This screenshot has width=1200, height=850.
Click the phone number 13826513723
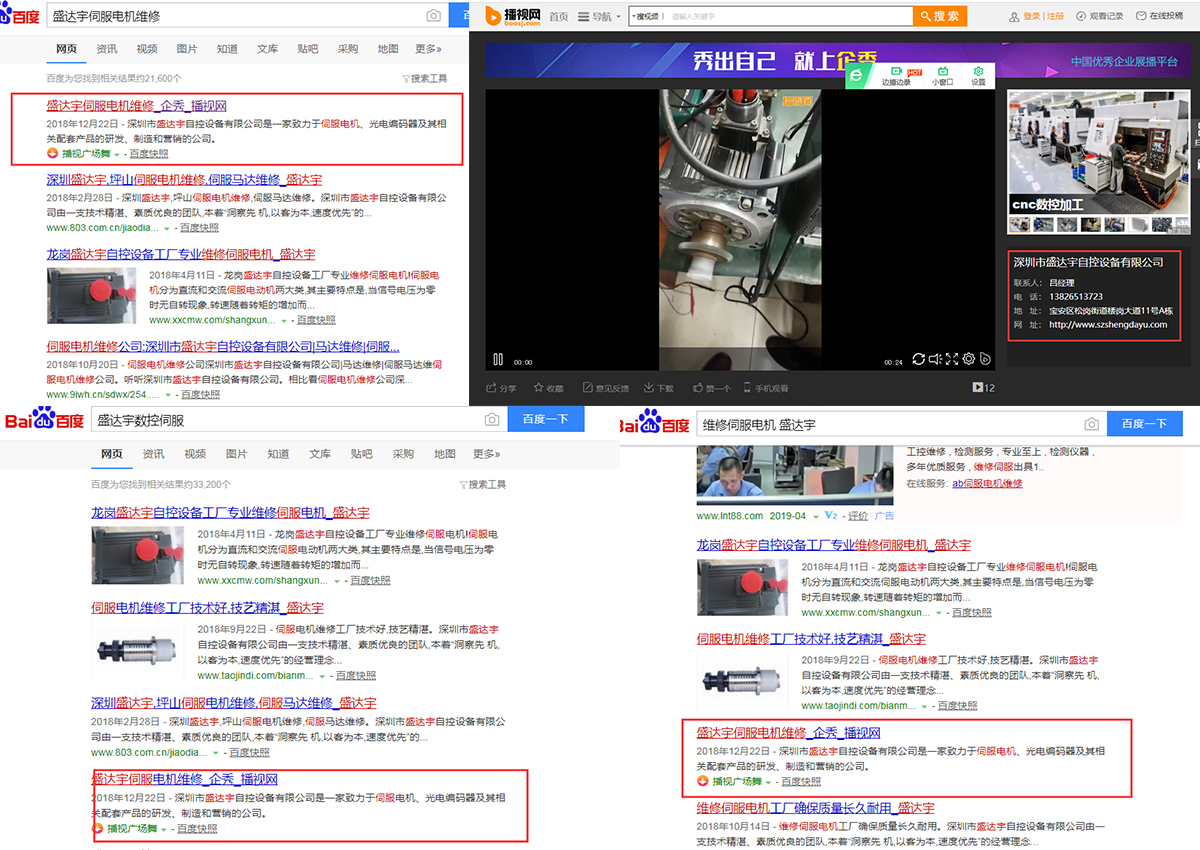coord(1076,297)
